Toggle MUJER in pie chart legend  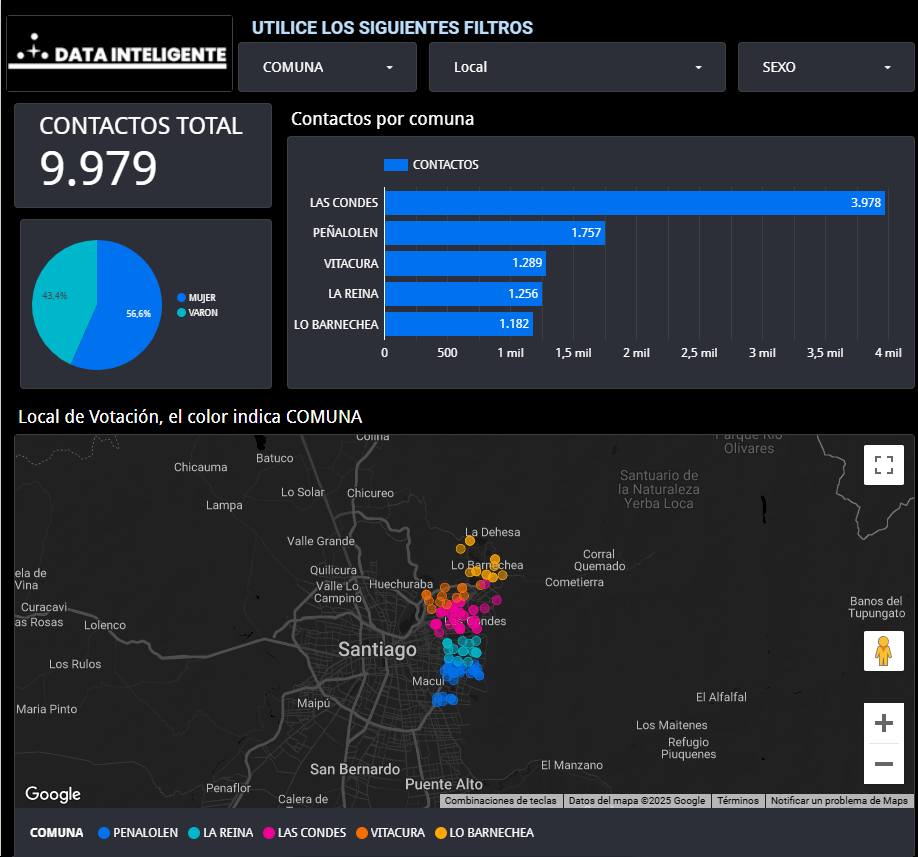coord(201,298)
